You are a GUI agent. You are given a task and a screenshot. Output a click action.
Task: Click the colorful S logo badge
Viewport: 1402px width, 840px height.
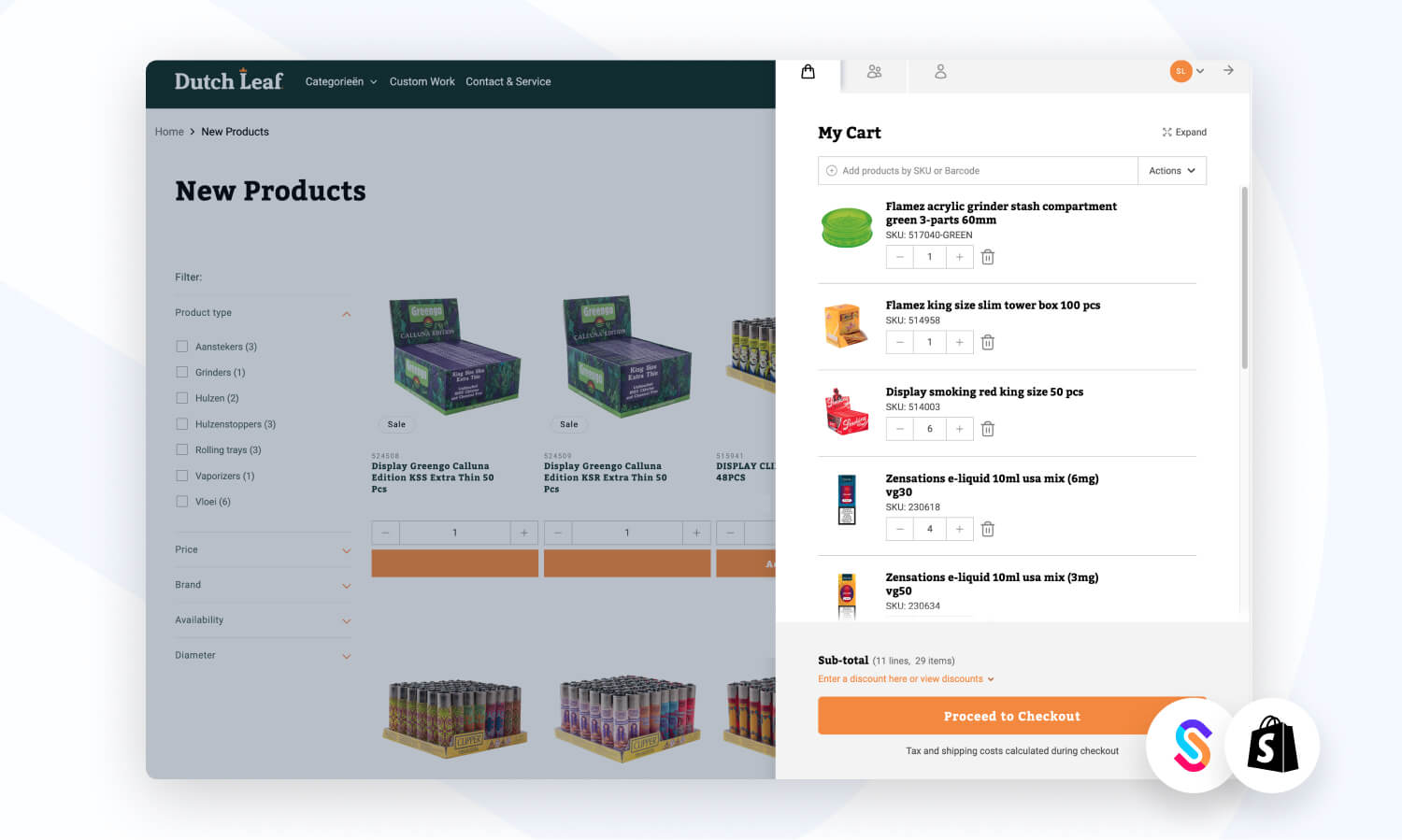click(1192, 745)
